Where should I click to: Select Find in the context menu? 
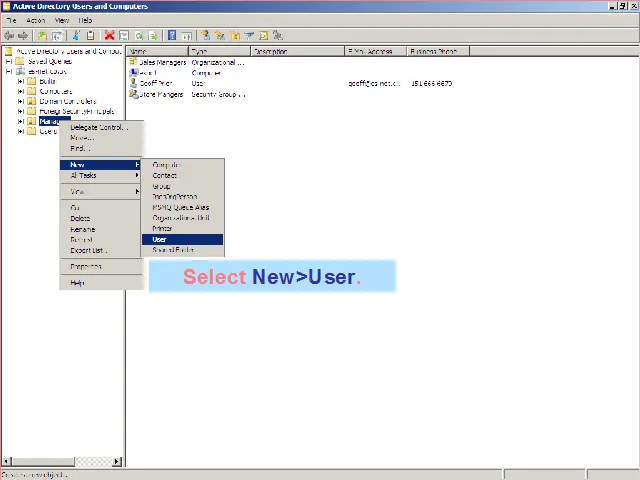tap(100, 148)
